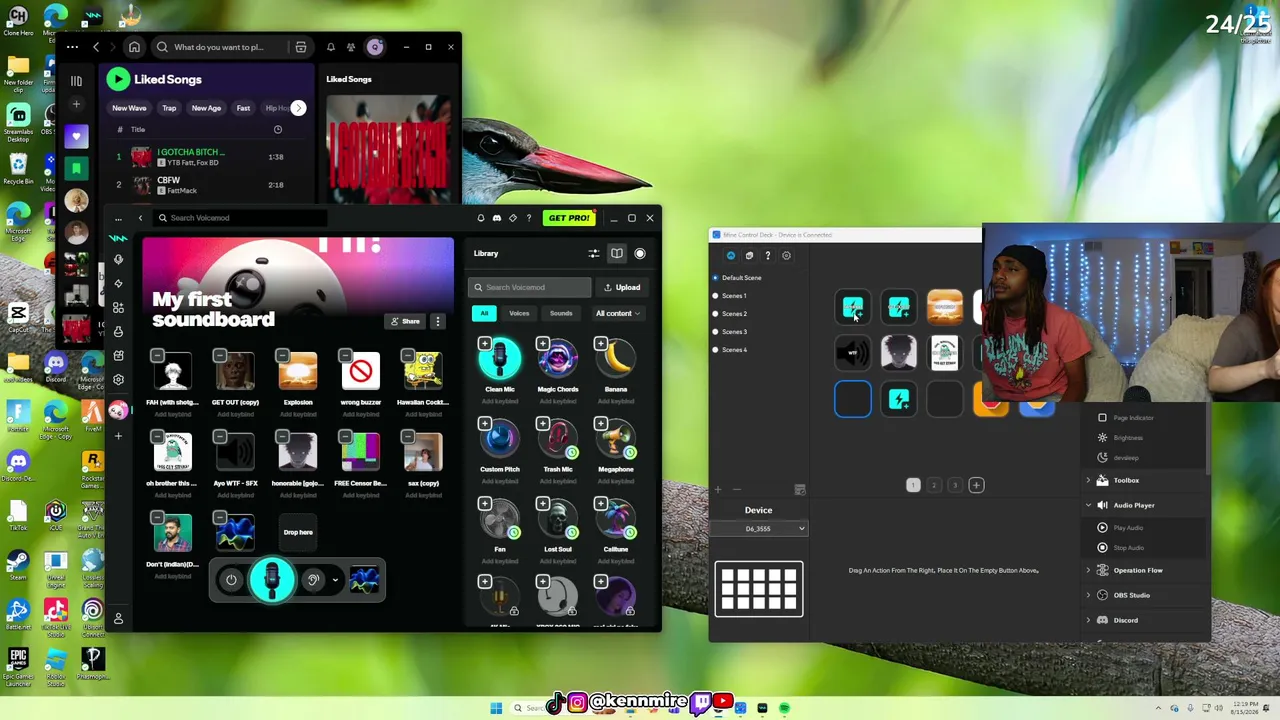Open the Voicemod Voicelab flask icon
1280x720 pixels.
coord(118,331)
